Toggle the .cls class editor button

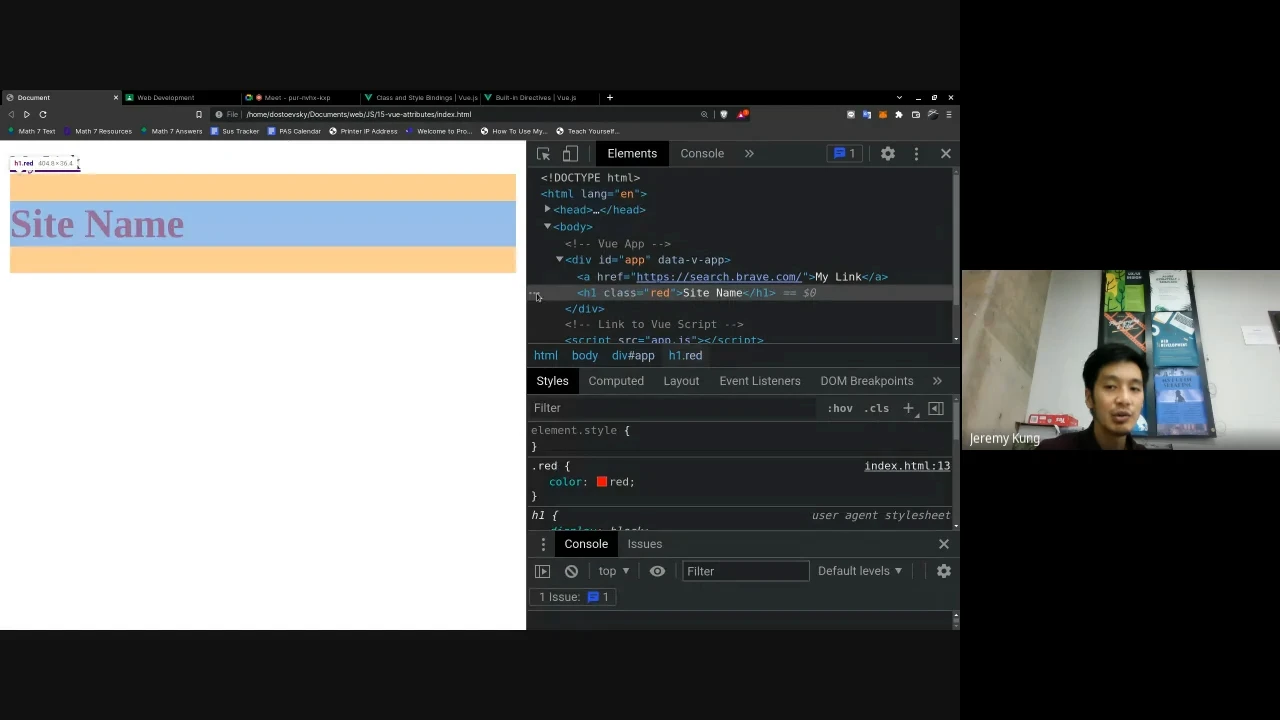point(877,408)
